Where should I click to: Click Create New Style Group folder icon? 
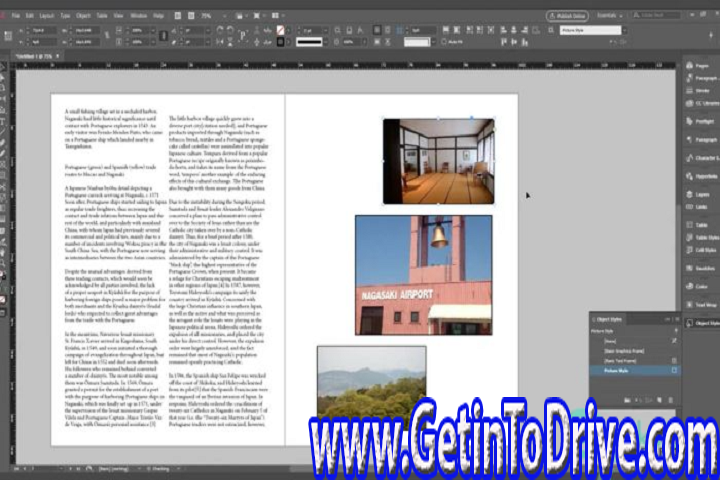click(627, 401)
